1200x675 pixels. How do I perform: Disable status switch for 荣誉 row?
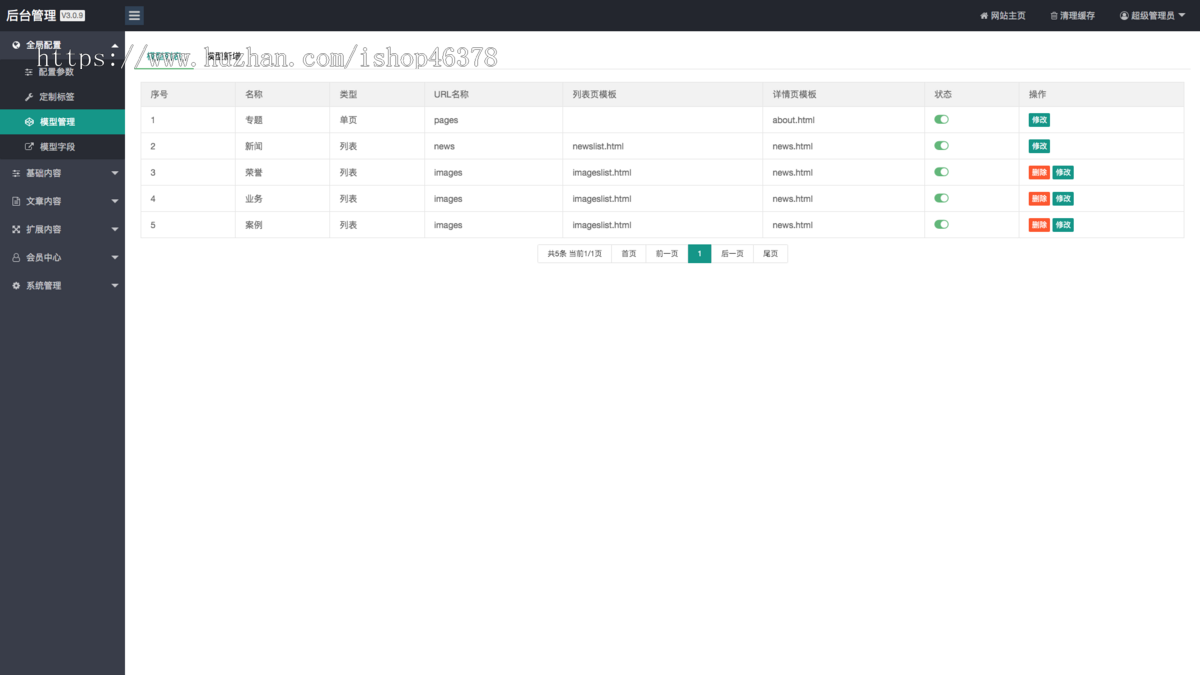coord(941,171)
